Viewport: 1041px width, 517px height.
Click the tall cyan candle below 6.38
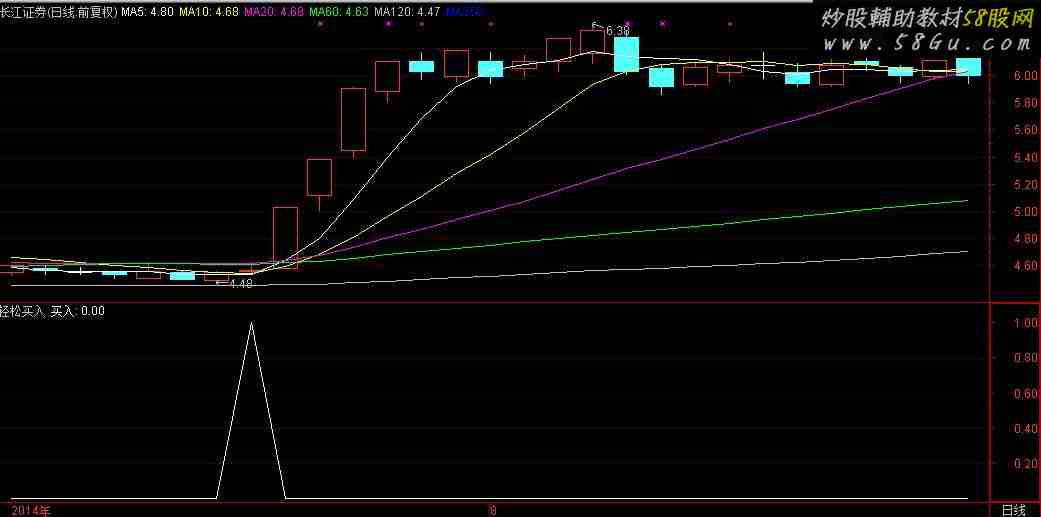[626, 54]
